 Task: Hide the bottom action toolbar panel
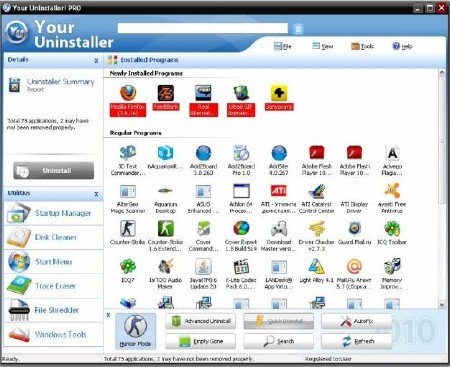[x=108, y=315]
